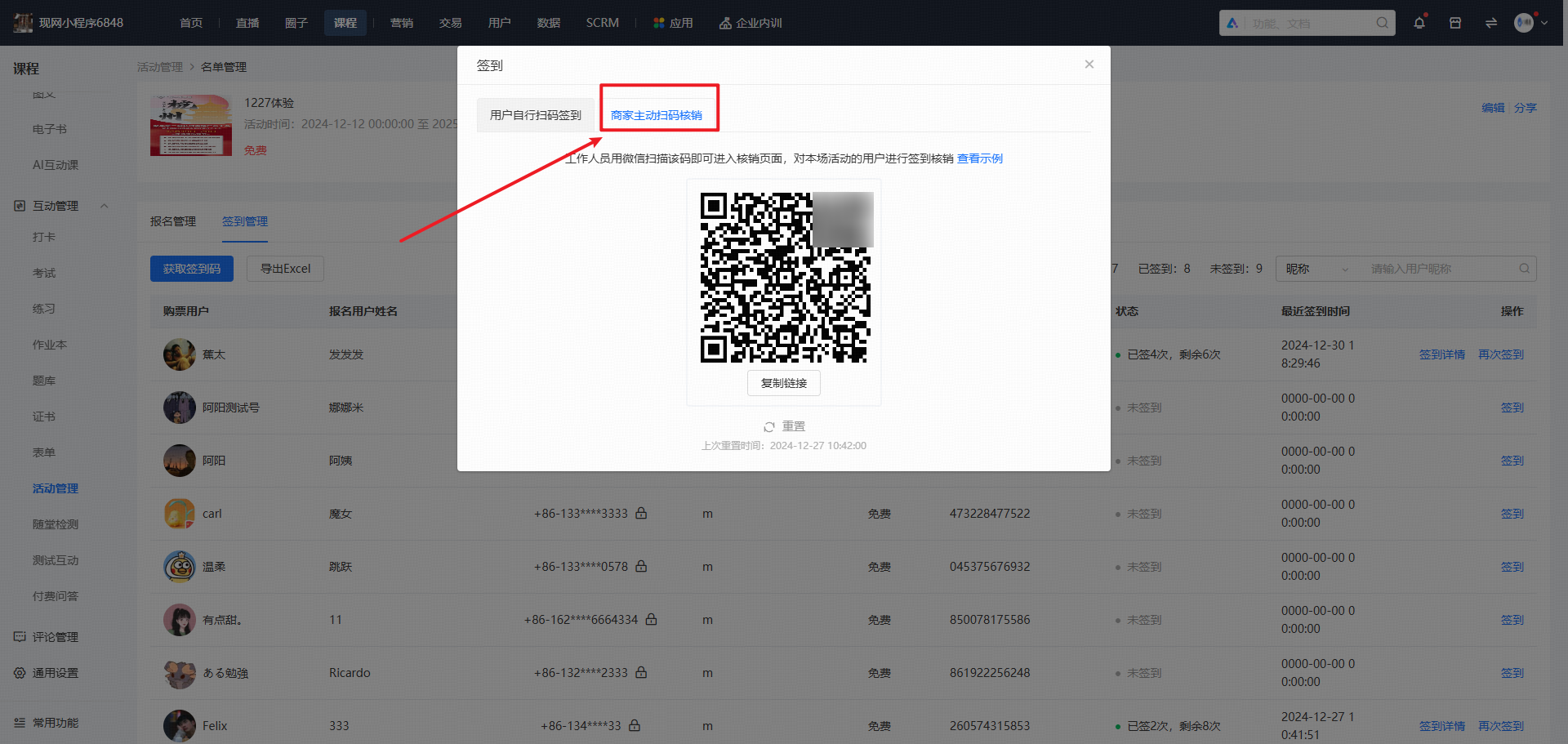1568x744 pixels.
Task: Click order number 473228477522
Action: (x=990, y=514)
